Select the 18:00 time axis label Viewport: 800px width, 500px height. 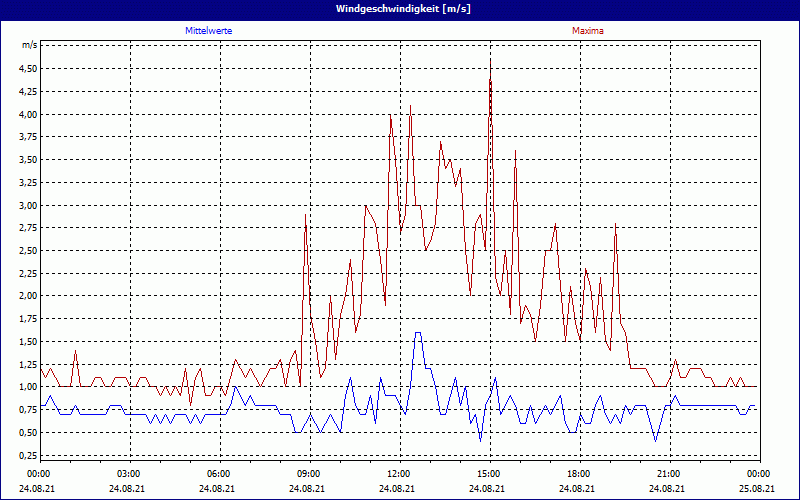click(579, 473)
